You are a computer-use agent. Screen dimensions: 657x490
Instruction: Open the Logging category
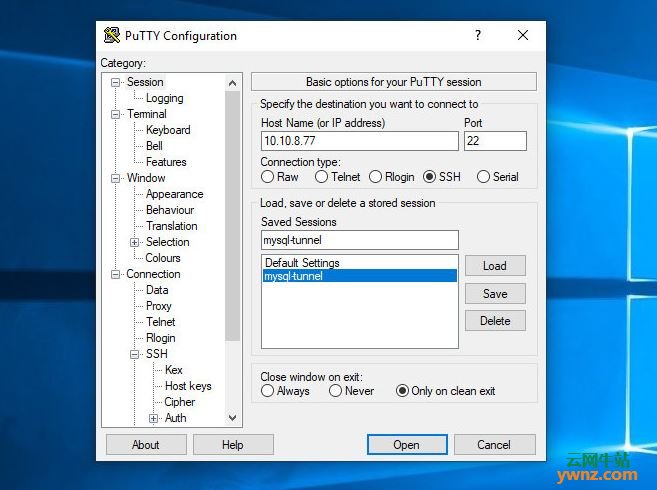[x=165, y=98]
